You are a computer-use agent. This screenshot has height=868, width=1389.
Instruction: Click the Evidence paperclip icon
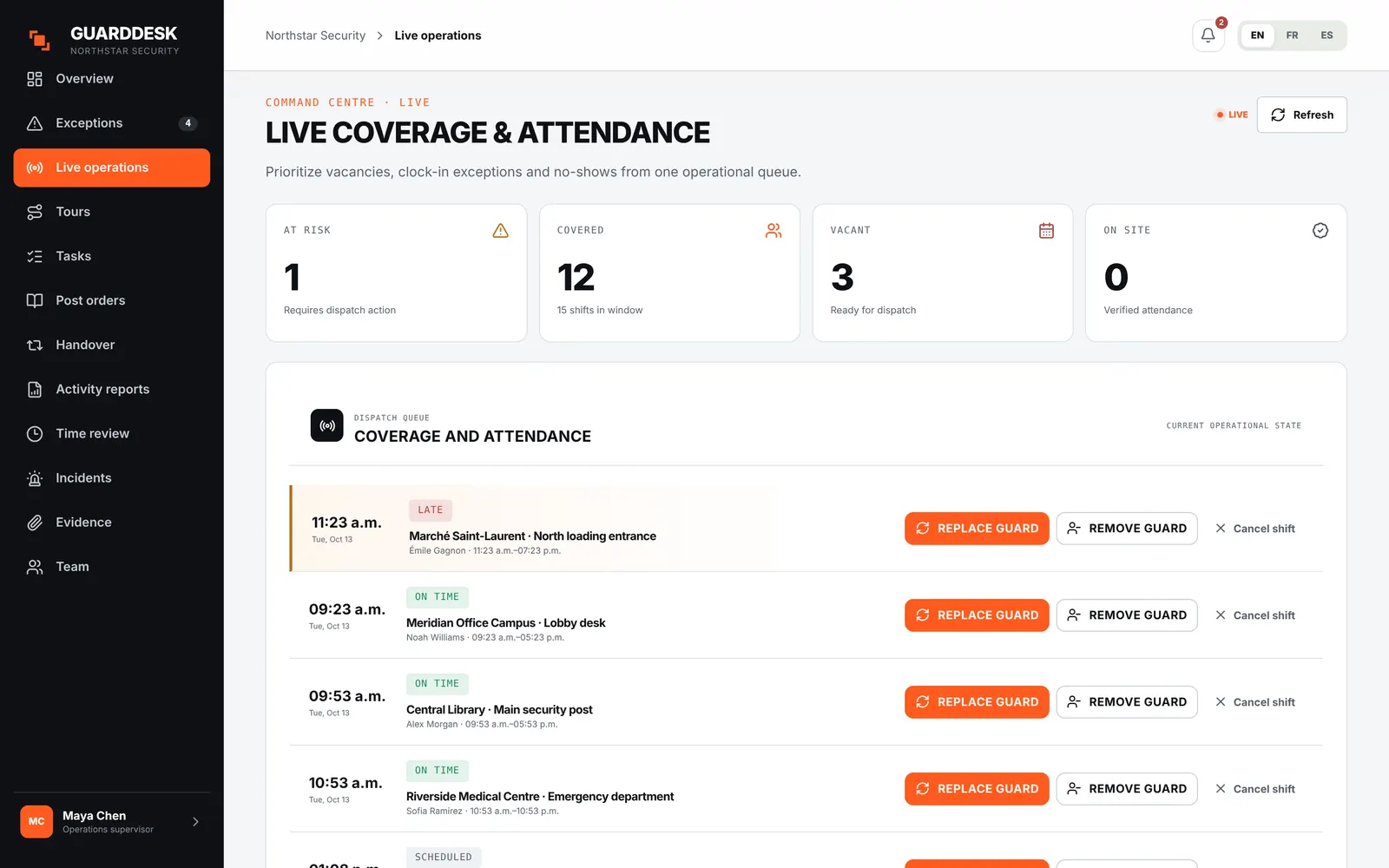click(x=35, y=523)
